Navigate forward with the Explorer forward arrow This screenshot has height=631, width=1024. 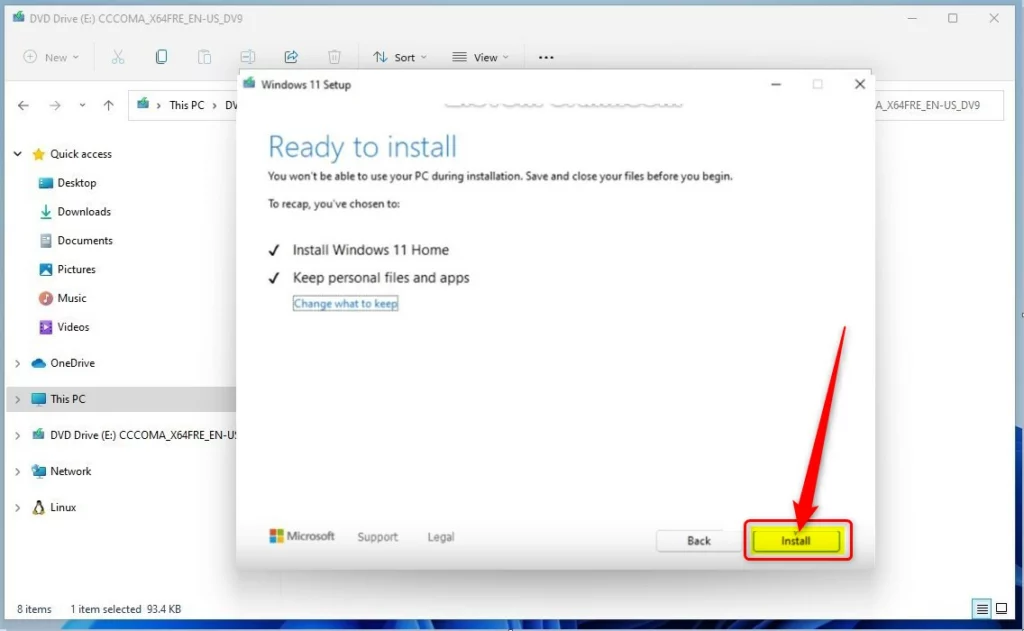[55, 105]
